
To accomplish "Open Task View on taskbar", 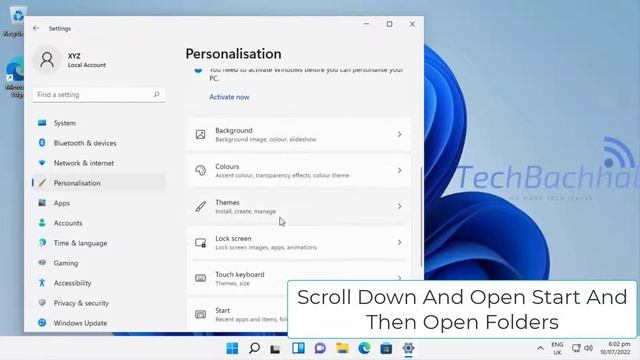I will 276,348.
